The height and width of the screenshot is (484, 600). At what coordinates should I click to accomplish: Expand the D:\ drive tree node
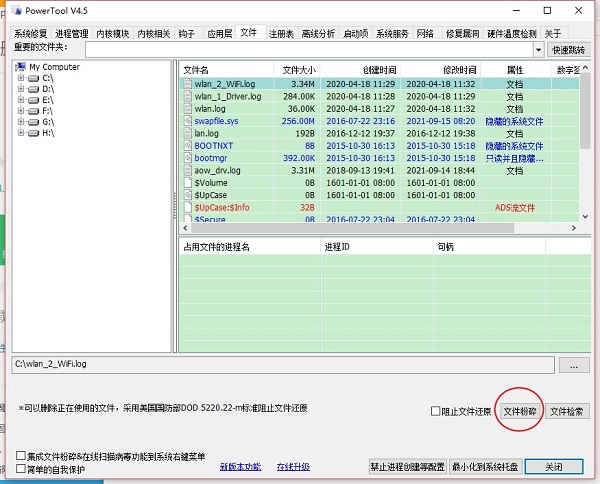[x=20, y=89]
